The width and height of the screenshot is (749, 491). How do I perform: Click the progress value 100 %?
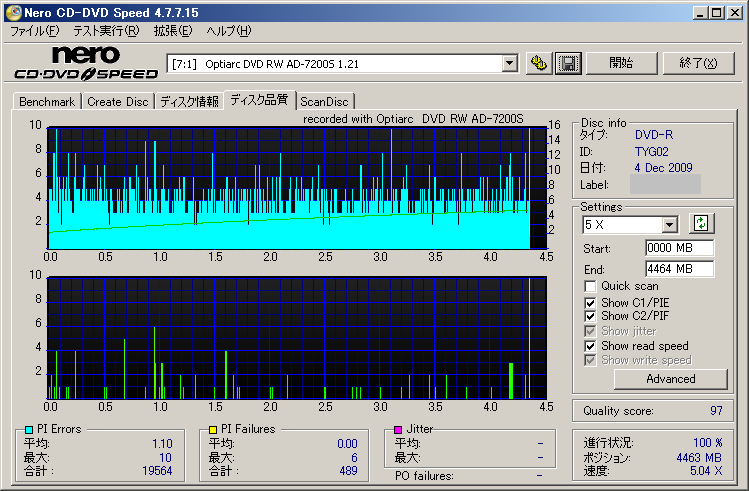pos(708,443)
